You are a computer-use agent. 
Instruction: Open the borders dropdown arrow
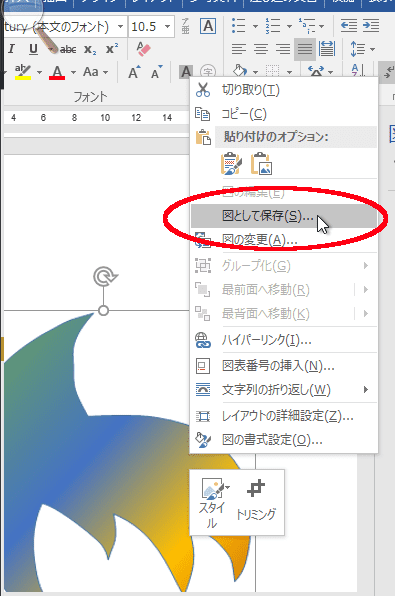point(290,72)
